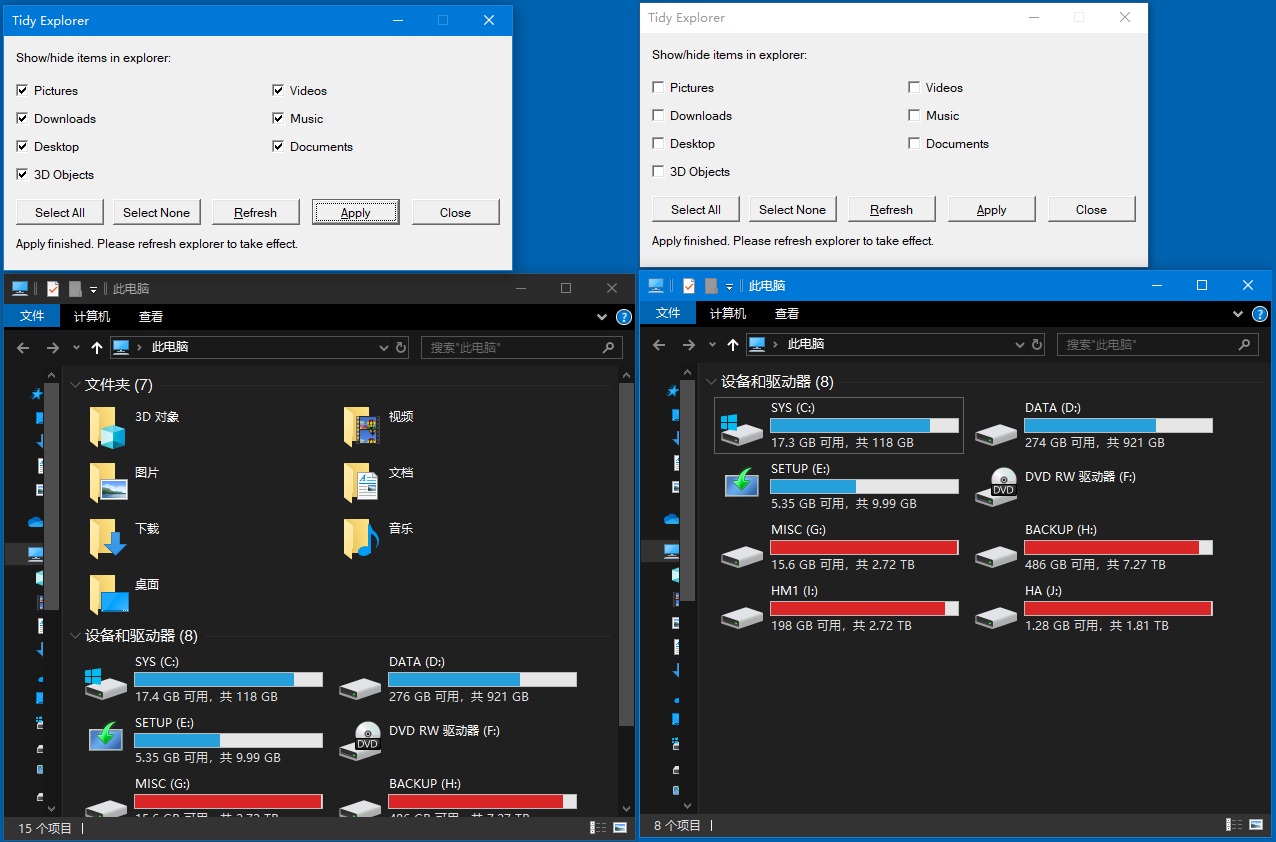The width and height of the screenshot is (1276, 842).
Task: Expand ribbon chevron in left explorer
Action: click(x=602, y=317)
